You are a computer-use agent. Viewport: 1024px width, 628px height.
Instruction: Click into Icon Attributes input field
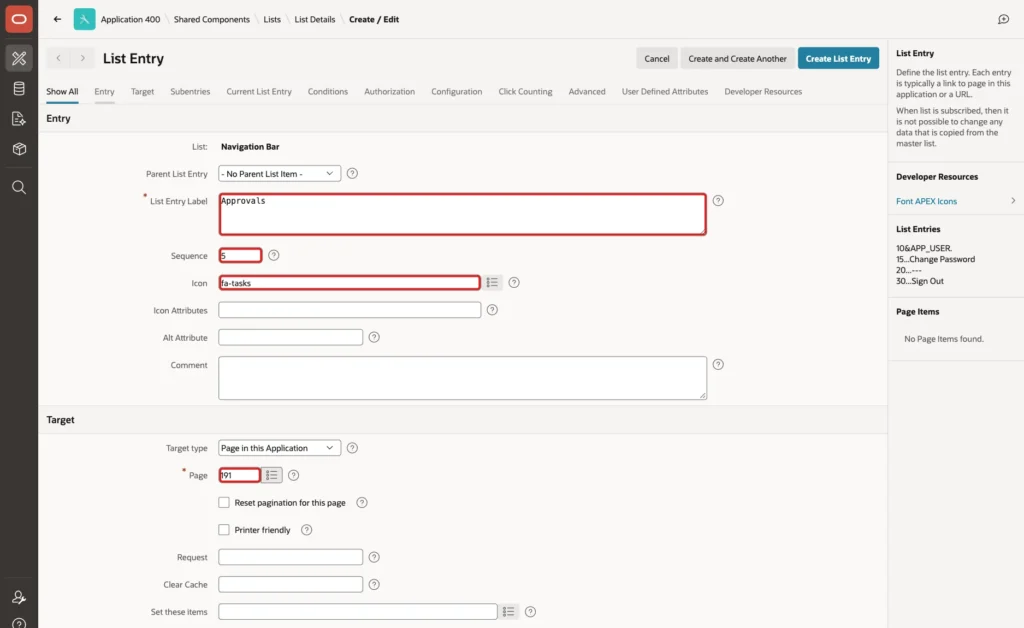[349, 310]
